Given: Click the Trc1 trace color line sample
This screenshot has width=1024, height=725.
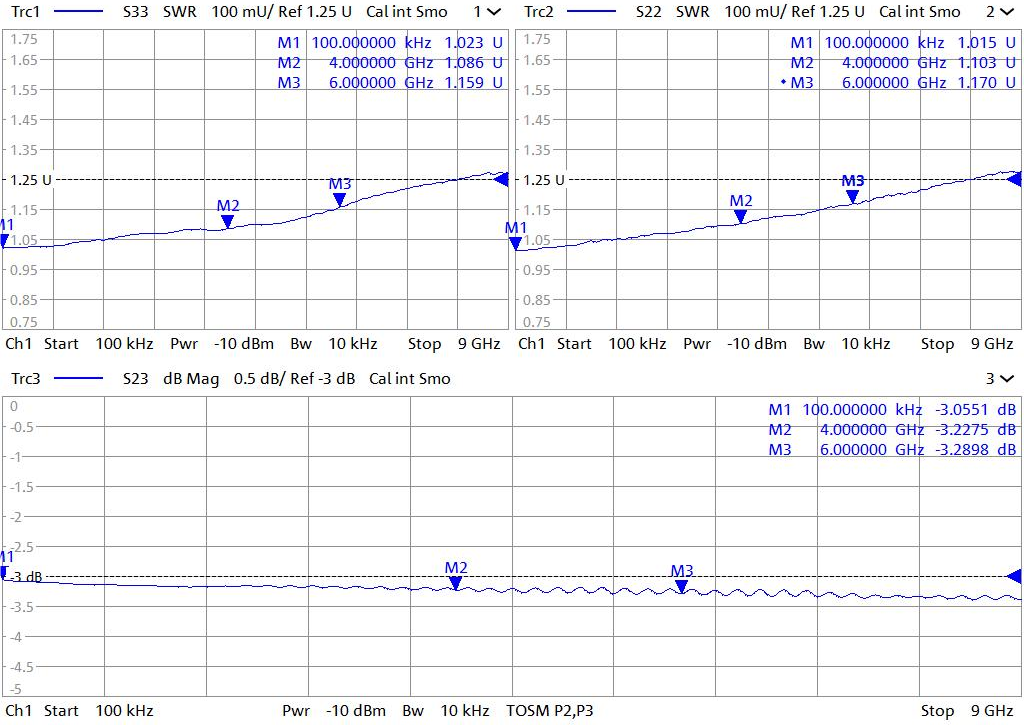Looking at the screenshot, I should [78, 12].
